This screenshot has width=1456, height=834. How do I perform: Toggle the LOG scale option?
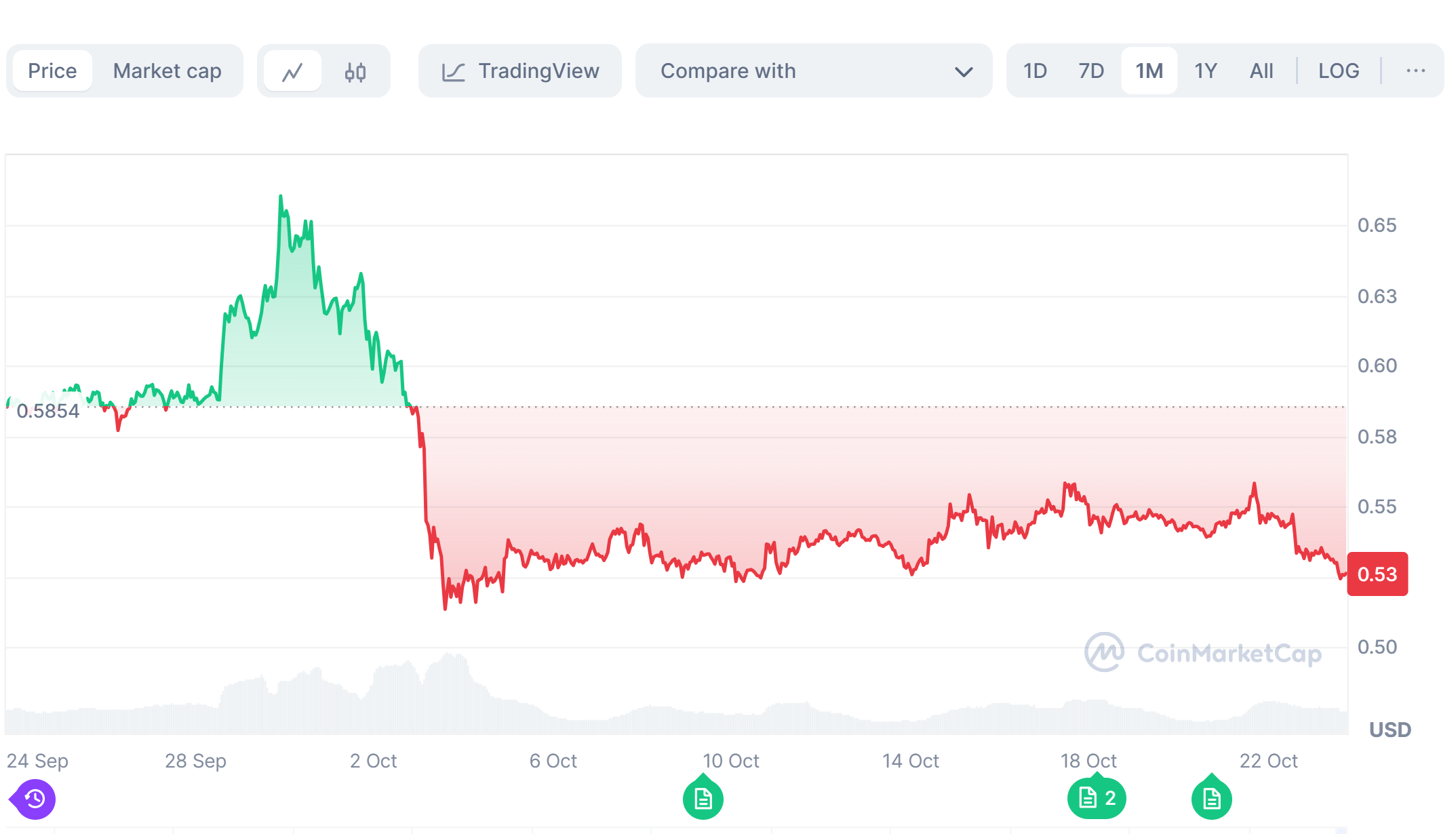[x=1338, y=71]
